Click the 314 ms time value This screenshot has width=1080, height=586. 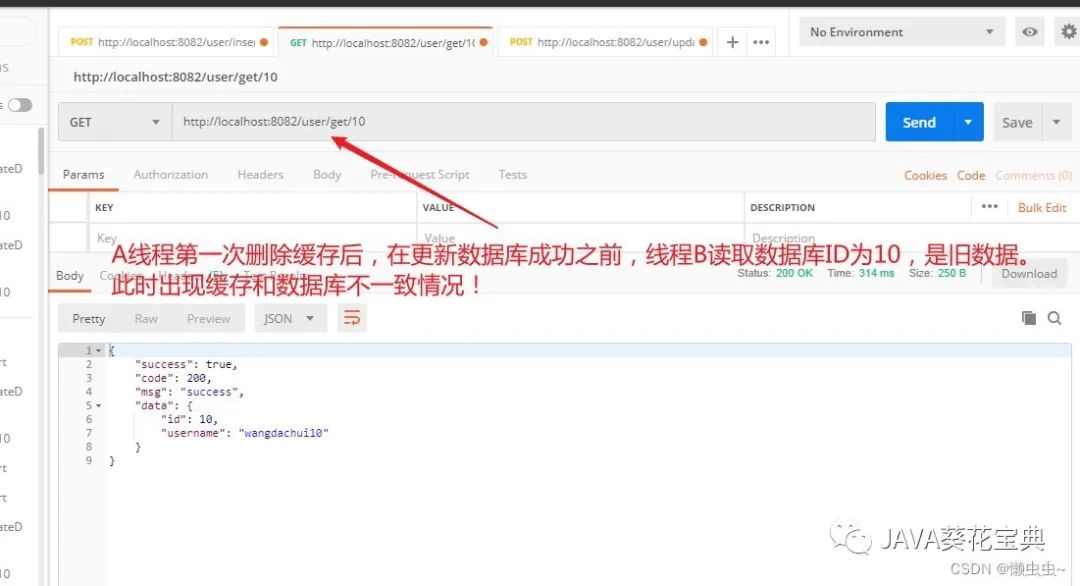pyautogui.click(x=876, y=273)
